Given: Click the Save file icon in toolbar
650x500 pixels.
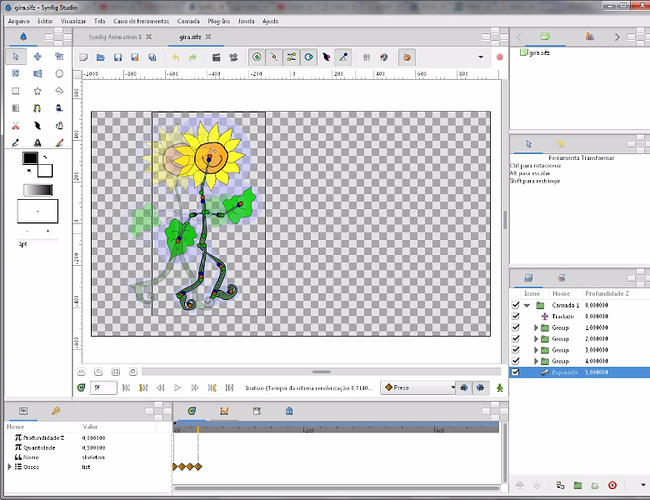Looking at the screenshot, I should coord(118,57).
